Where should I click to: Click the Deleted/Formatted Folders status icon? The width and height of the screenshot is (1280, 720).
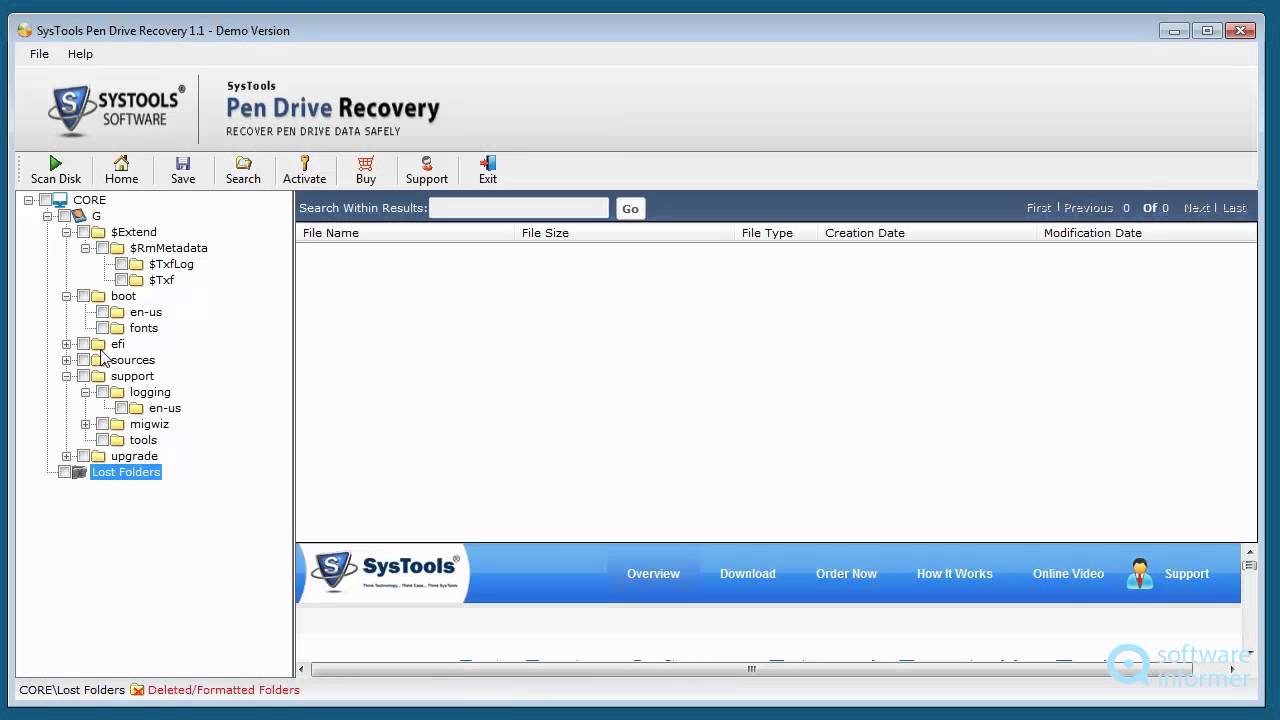[x=137, y=690]
